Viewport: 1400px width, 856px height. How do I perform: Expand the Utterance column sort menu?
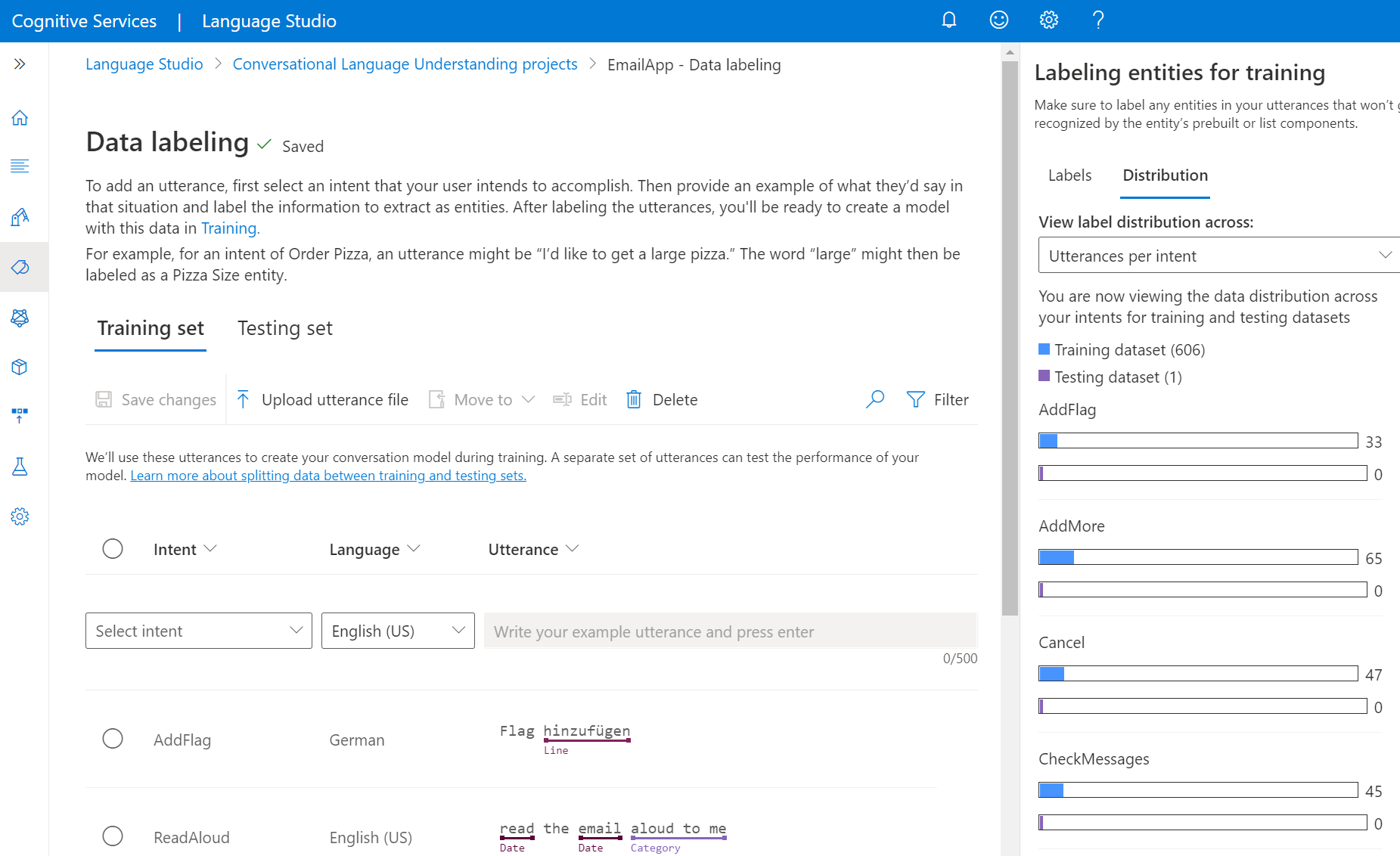coord(573,548)
